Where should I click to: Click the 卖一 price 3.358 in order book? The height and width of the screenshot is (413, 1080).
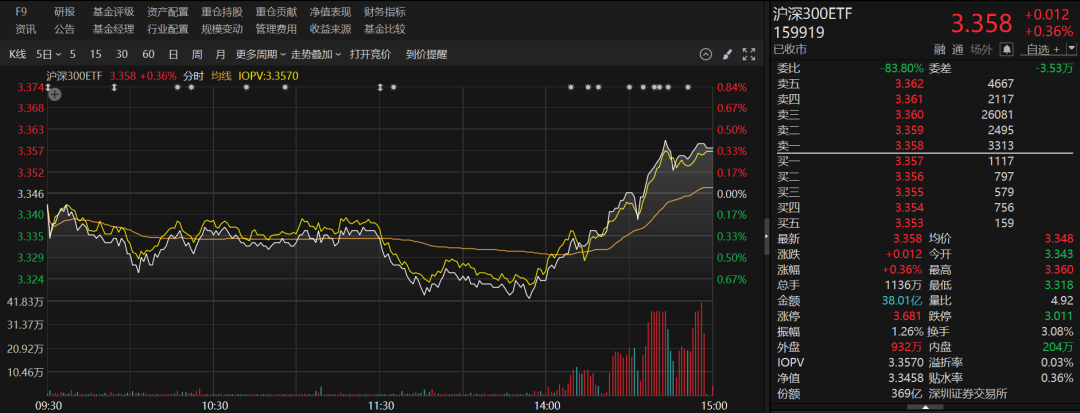[908, 145]
